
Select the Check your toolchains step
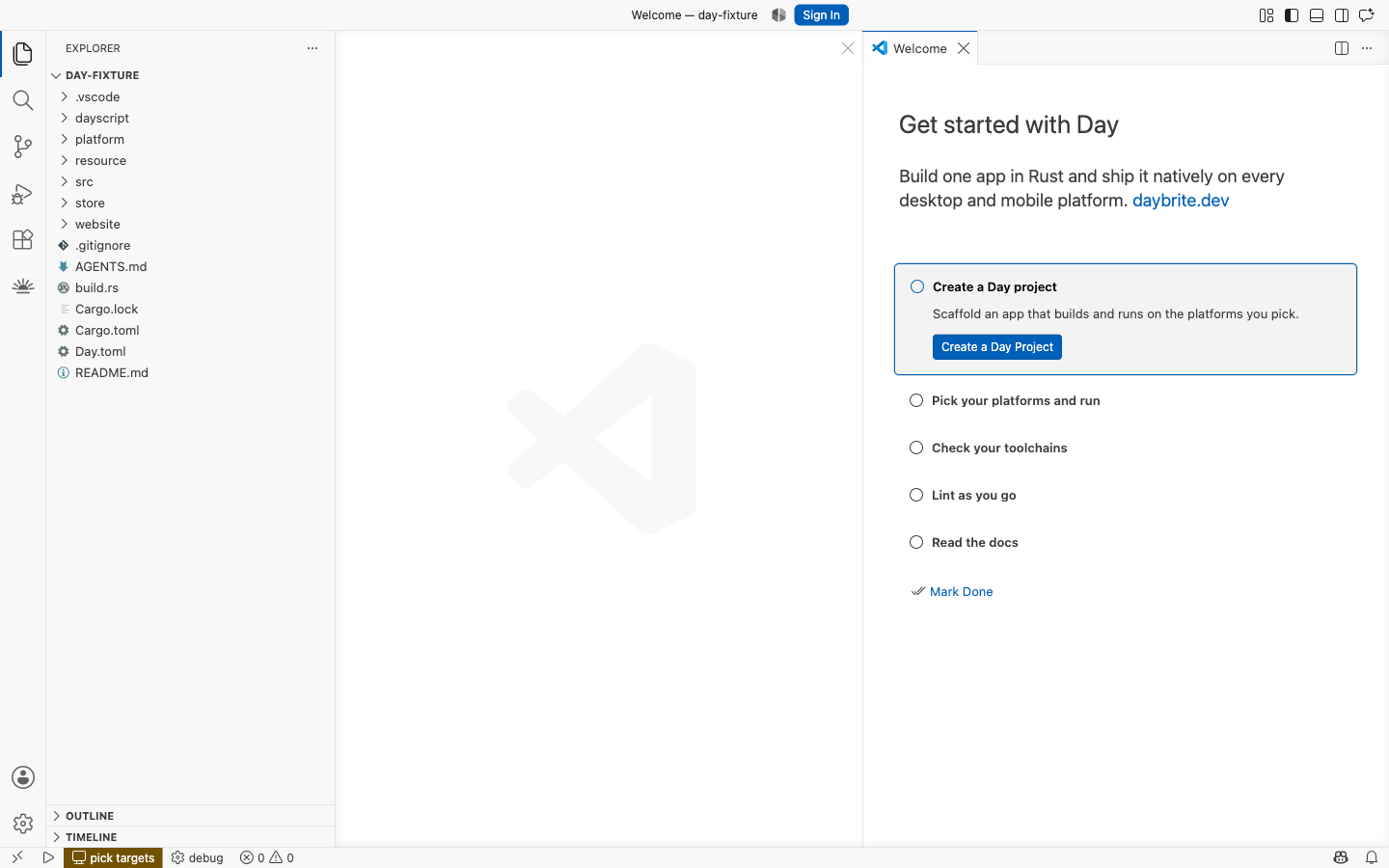tap(999, 448)
